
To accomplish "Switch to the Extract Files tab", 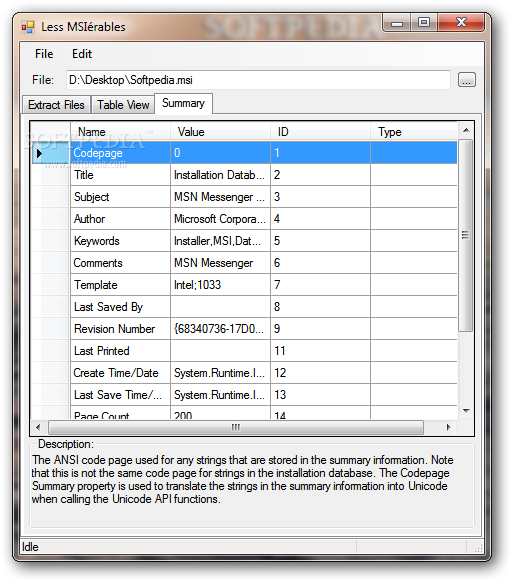I will click(56, 105).
